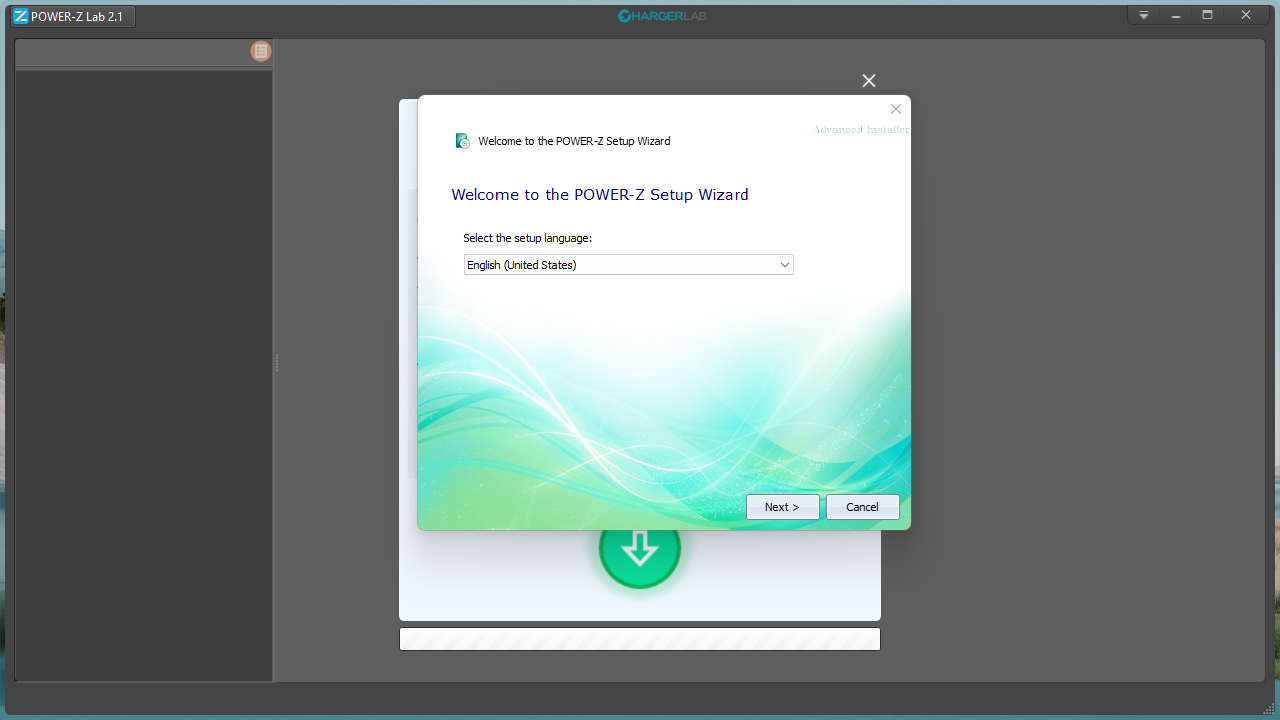Click the striped progress bar at the bottom
Viewport: 1280px width, 720px height.
point(639,638)
